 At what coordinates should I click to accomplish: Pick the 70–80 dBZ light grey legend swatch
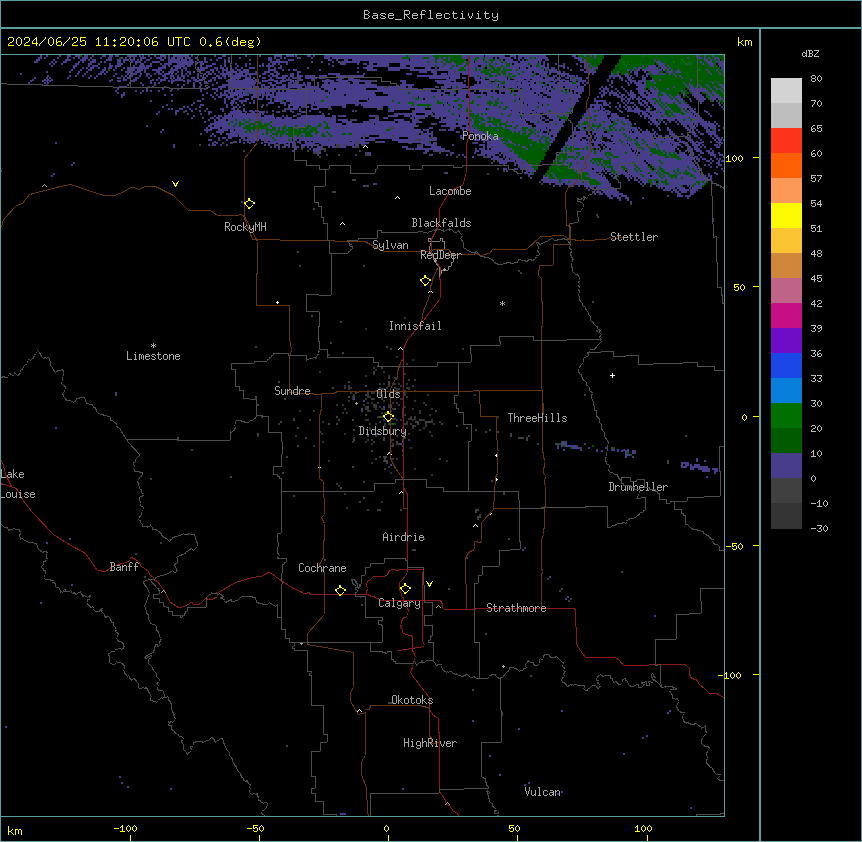pos(786,91)
